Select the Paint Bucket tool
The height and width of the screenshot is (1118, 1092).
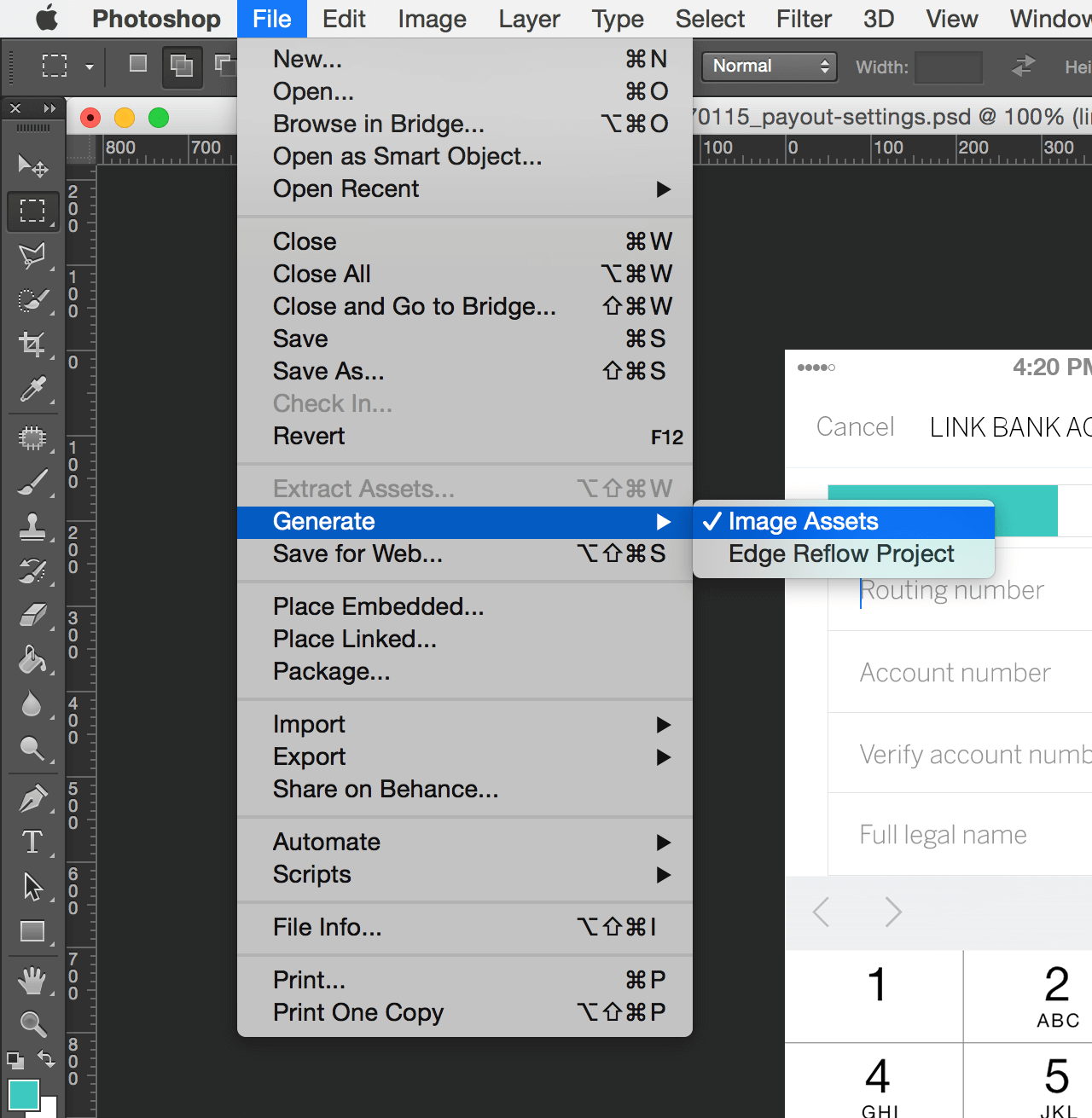[32, 659]
